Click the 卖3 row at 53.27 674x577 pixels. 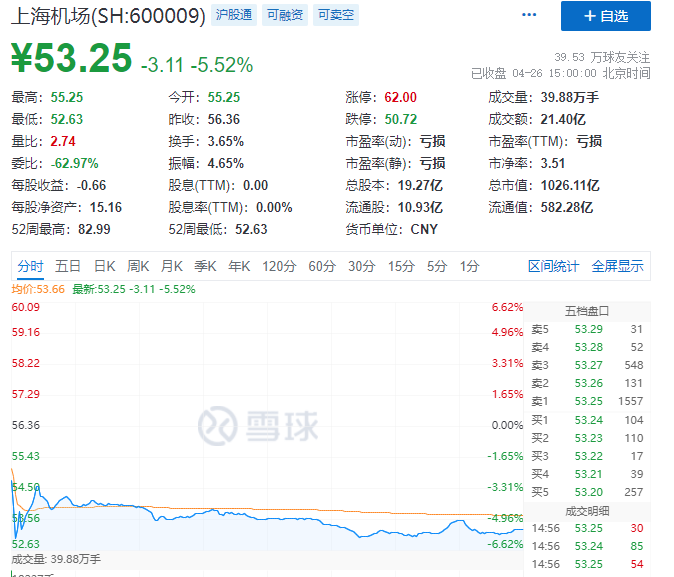click(587, 365)
